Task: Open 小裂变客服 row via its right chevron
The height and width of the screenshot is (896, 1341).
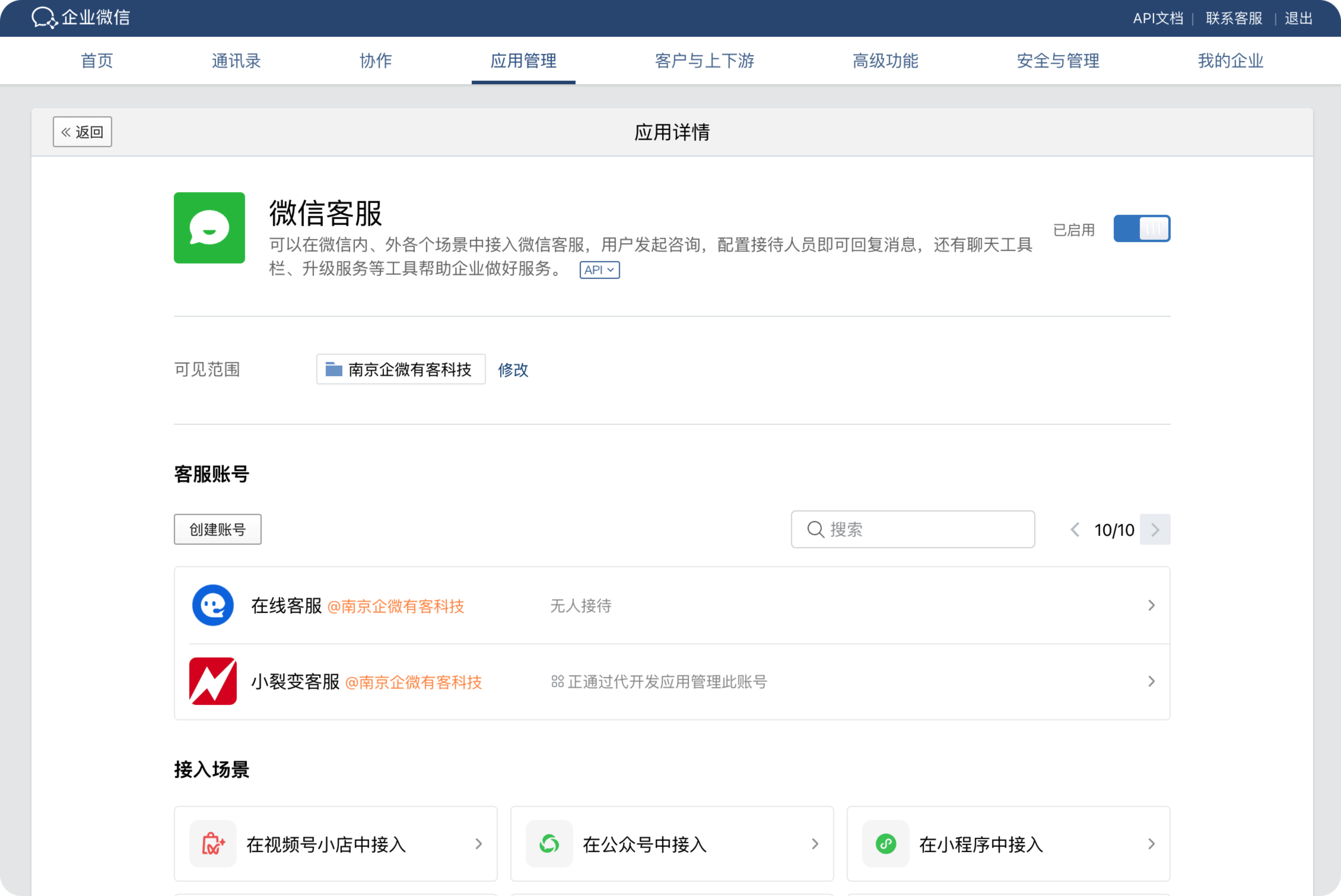Action: click(x=1151, y=681)
